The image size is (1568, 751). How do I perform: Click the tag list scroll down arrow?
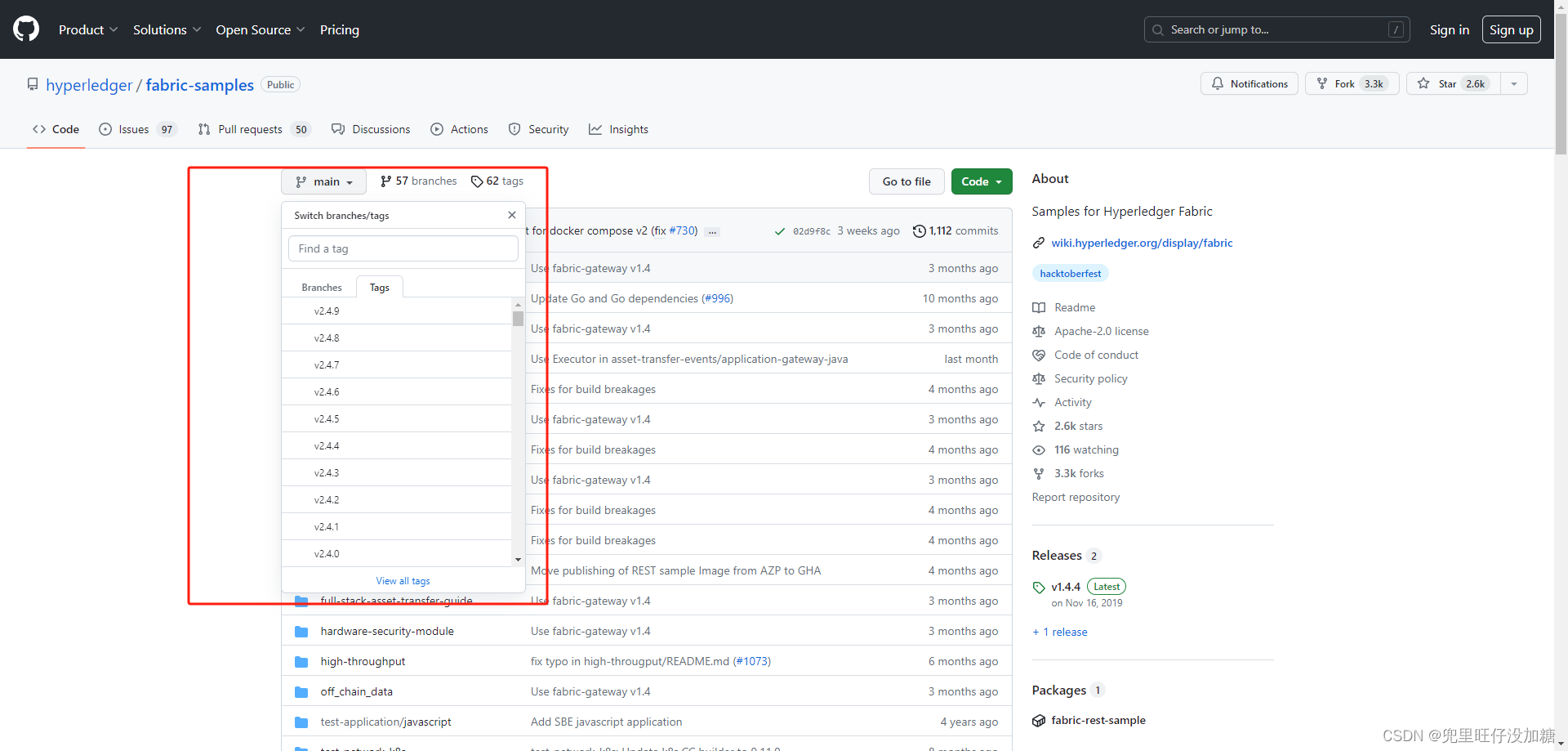(518, 560)
